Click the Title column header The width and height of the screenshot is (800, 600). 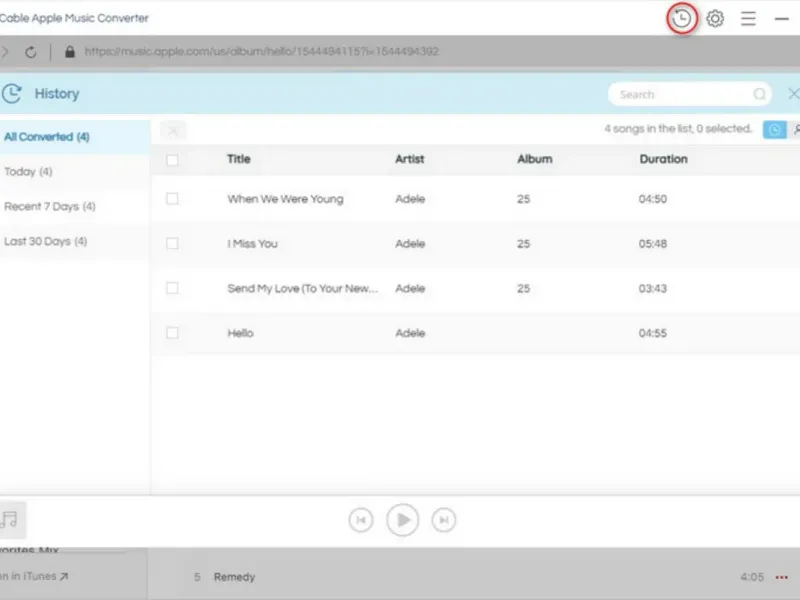point(239,159)
